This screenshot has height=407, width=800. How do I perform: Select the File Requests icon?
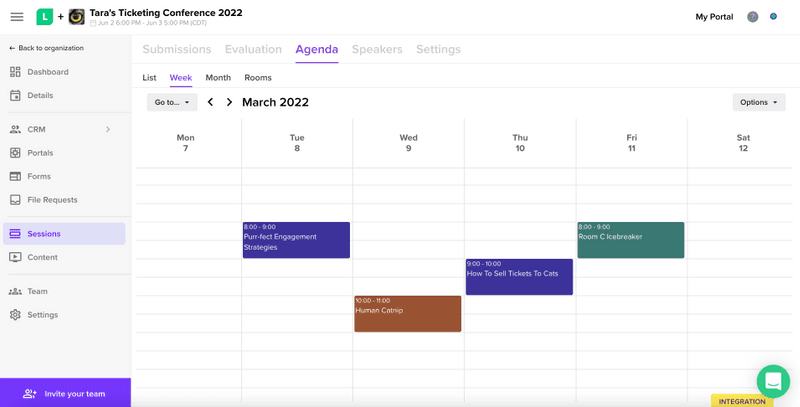click(x=15, y=199)
